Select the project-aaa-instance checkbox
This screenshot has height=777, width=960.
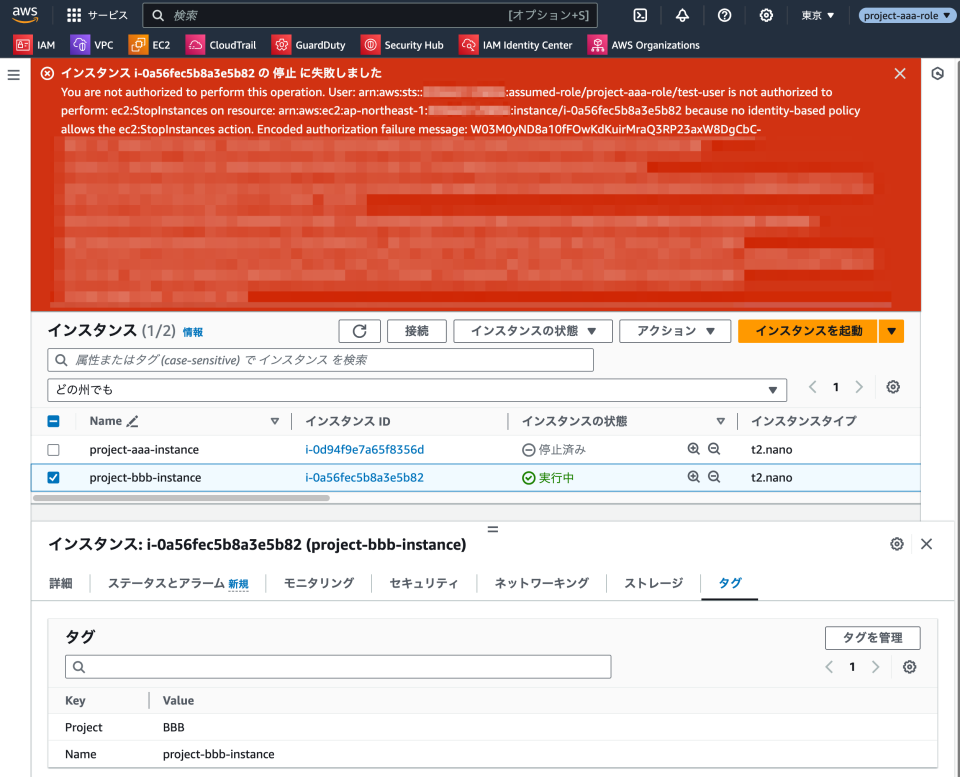(x=54, y=449)
